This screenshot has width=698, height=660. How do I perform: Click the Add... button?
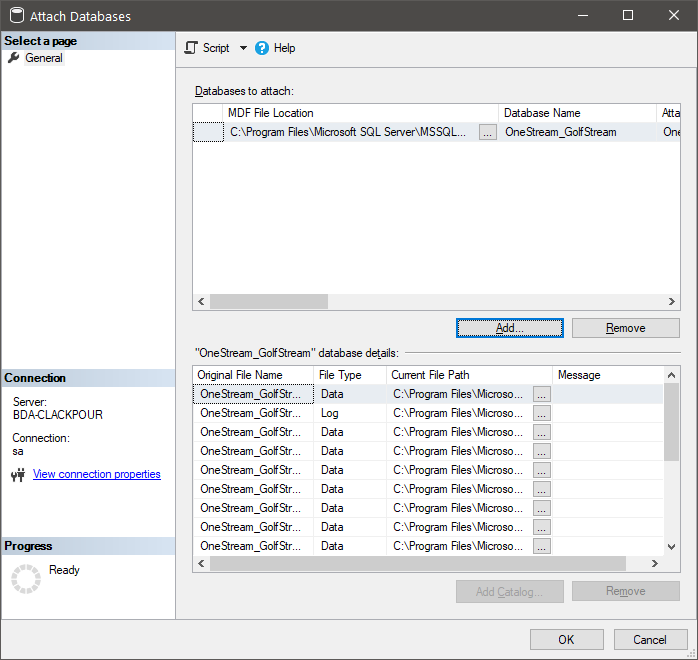point(510,328)
